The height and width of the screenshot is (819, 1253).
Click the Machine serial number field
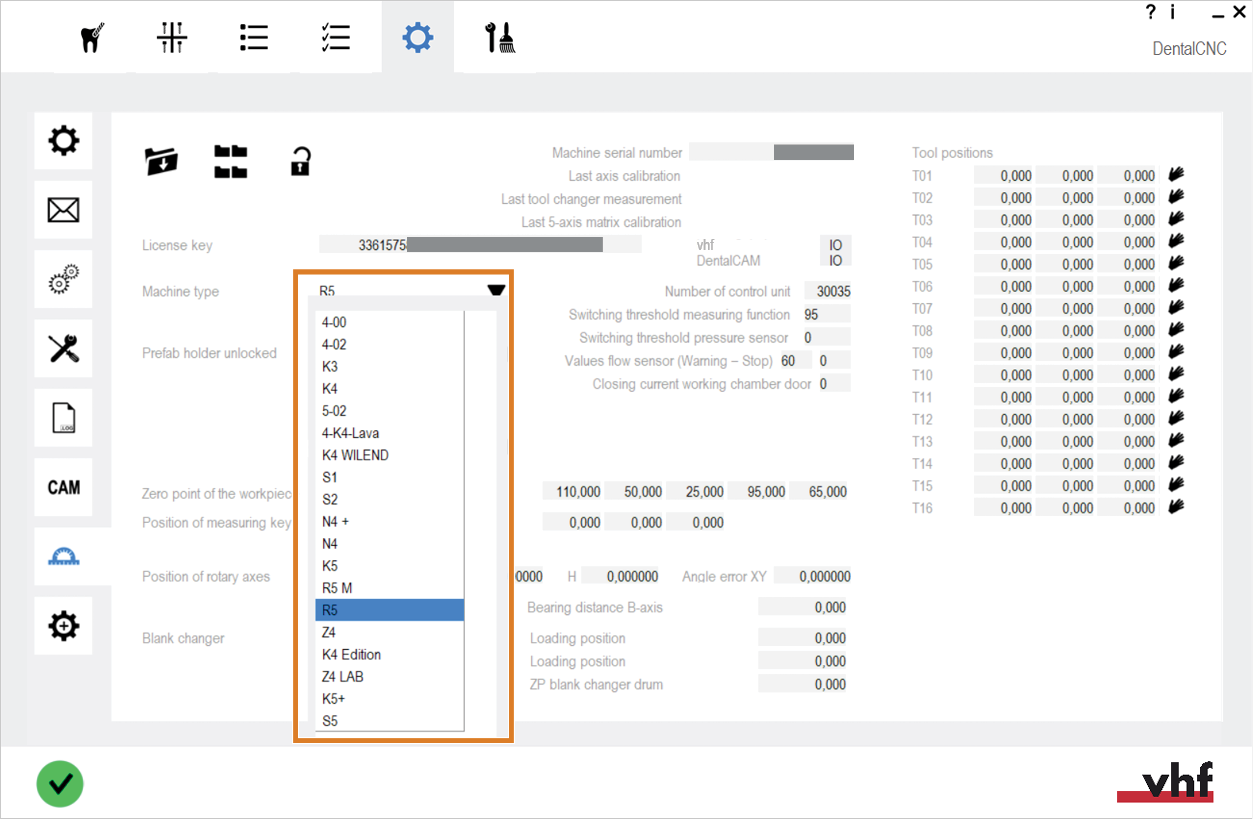click(x=772, y=152)
